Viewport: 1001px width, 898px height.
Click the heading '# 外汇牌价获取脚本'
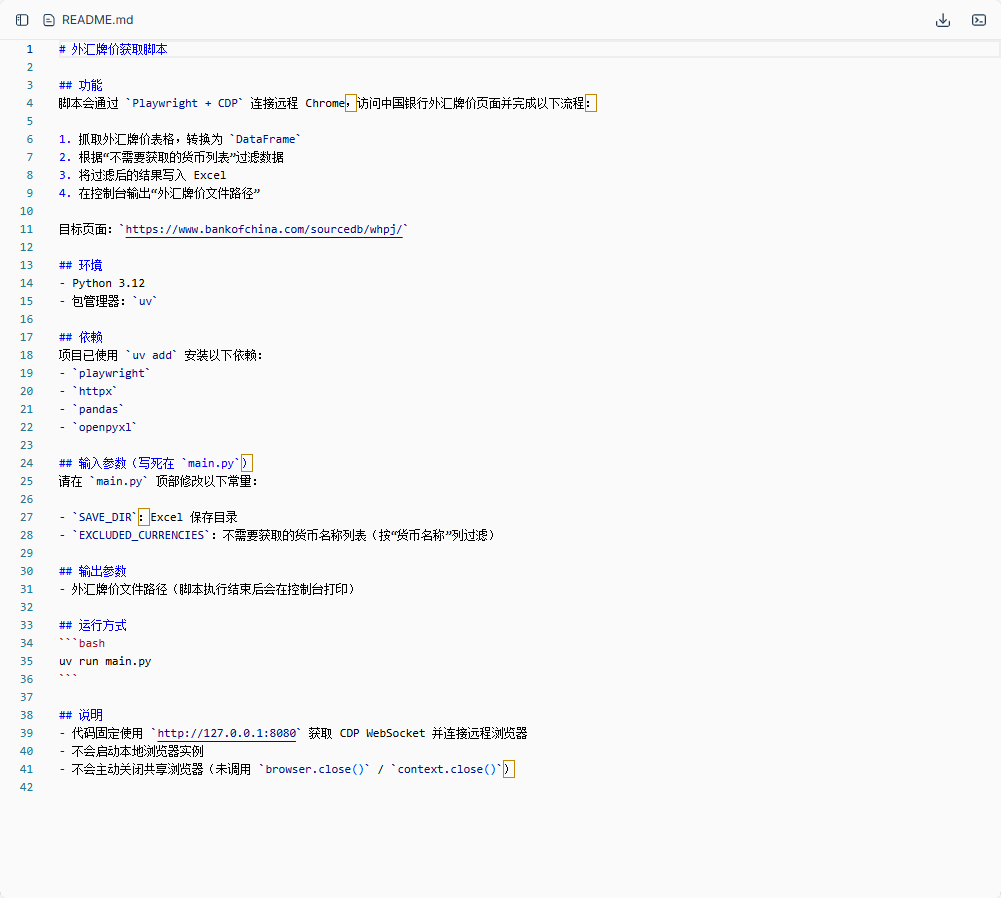pyautogui.click(x=113, y=49)
